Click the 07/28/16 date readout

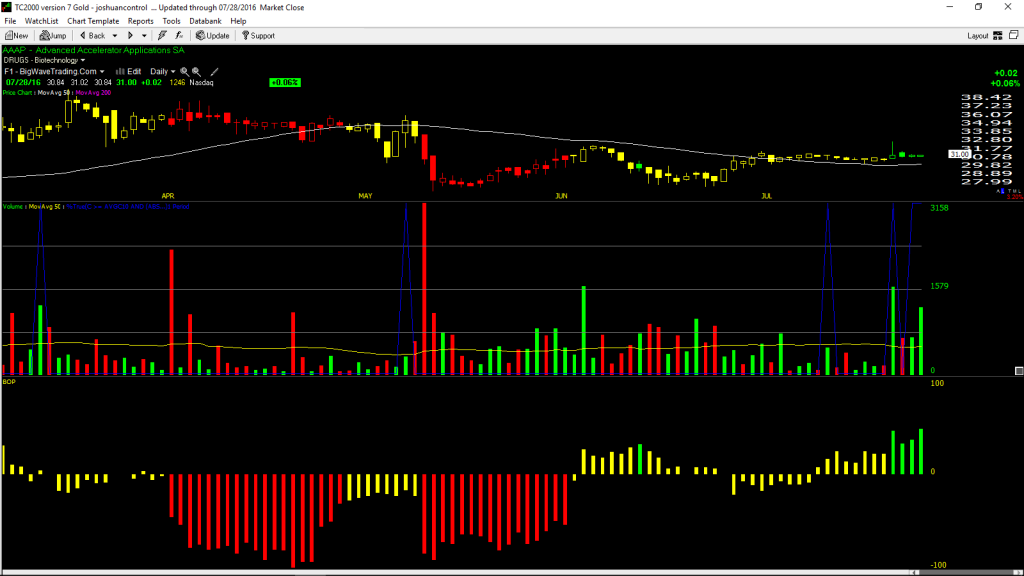pyautogui.click(x=24, y=82)
